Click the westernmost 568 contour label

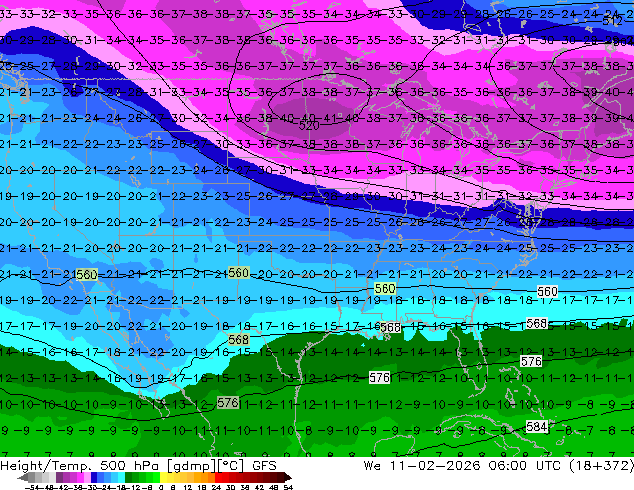(238, 340)
